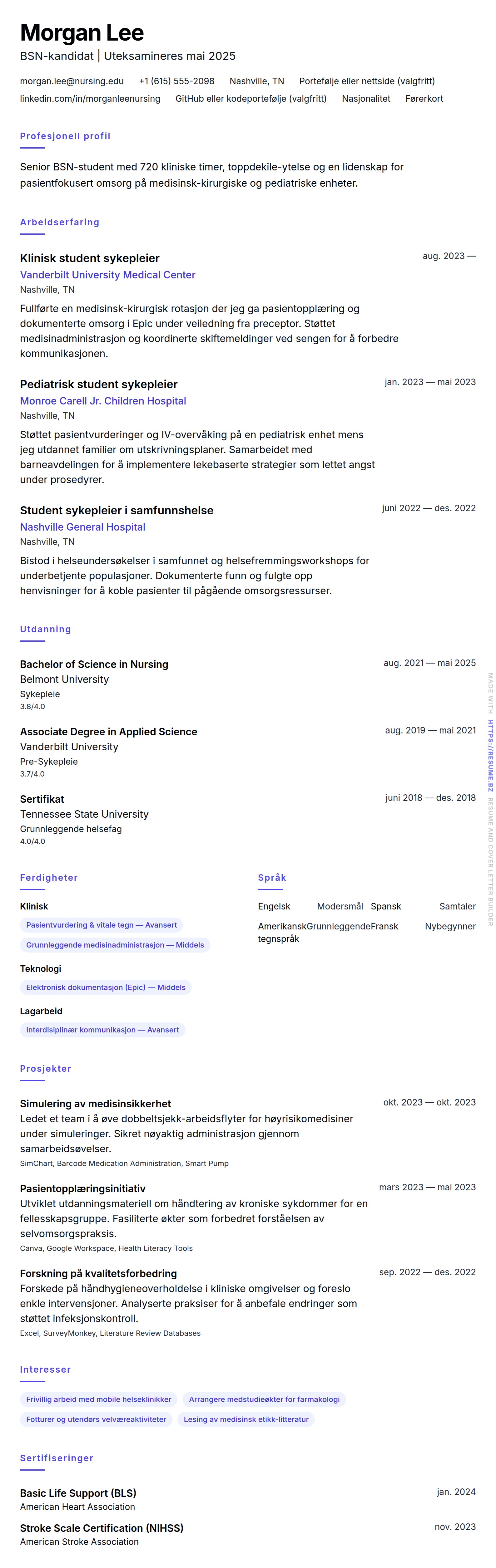This screenshot has width=496, height=1568.
Task: Click the Elektronisk dokumentasjon (Epic) tag
Action: point(105,987)
